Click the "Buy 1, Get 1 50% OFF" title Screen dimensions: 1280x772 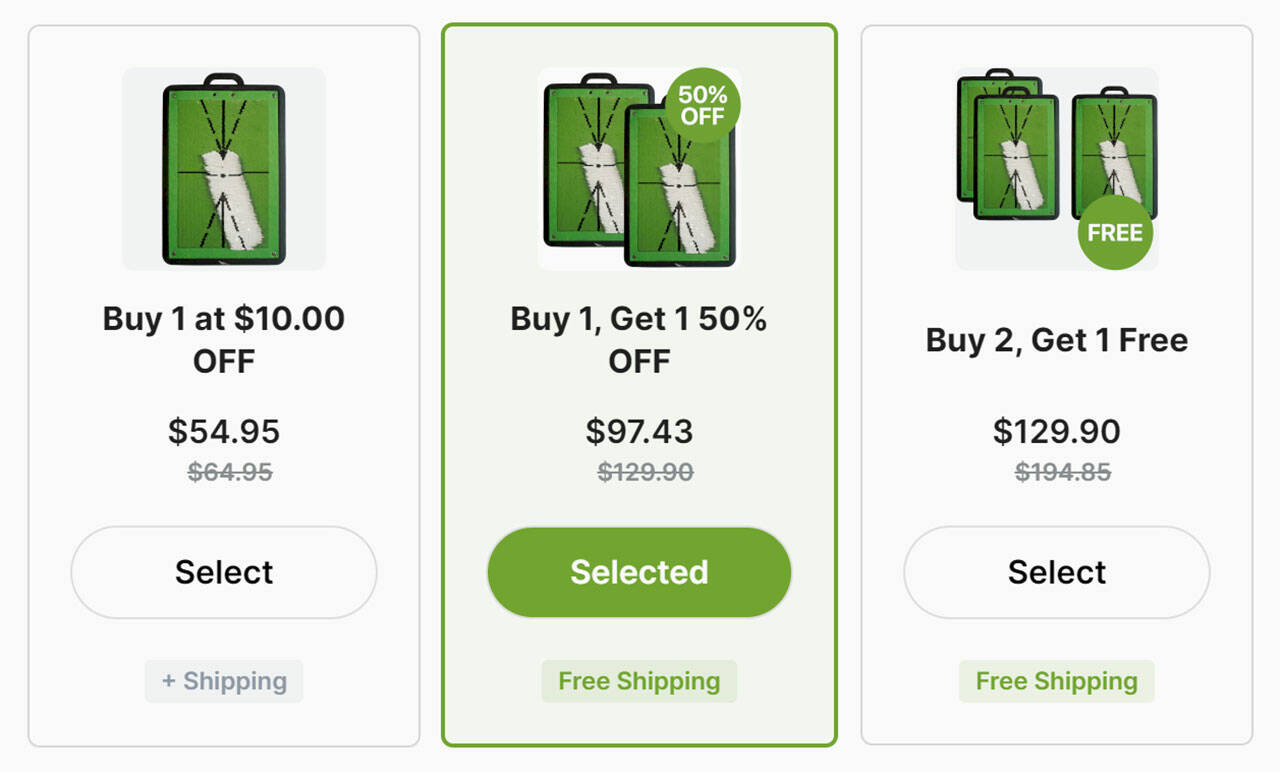(639, 339)
